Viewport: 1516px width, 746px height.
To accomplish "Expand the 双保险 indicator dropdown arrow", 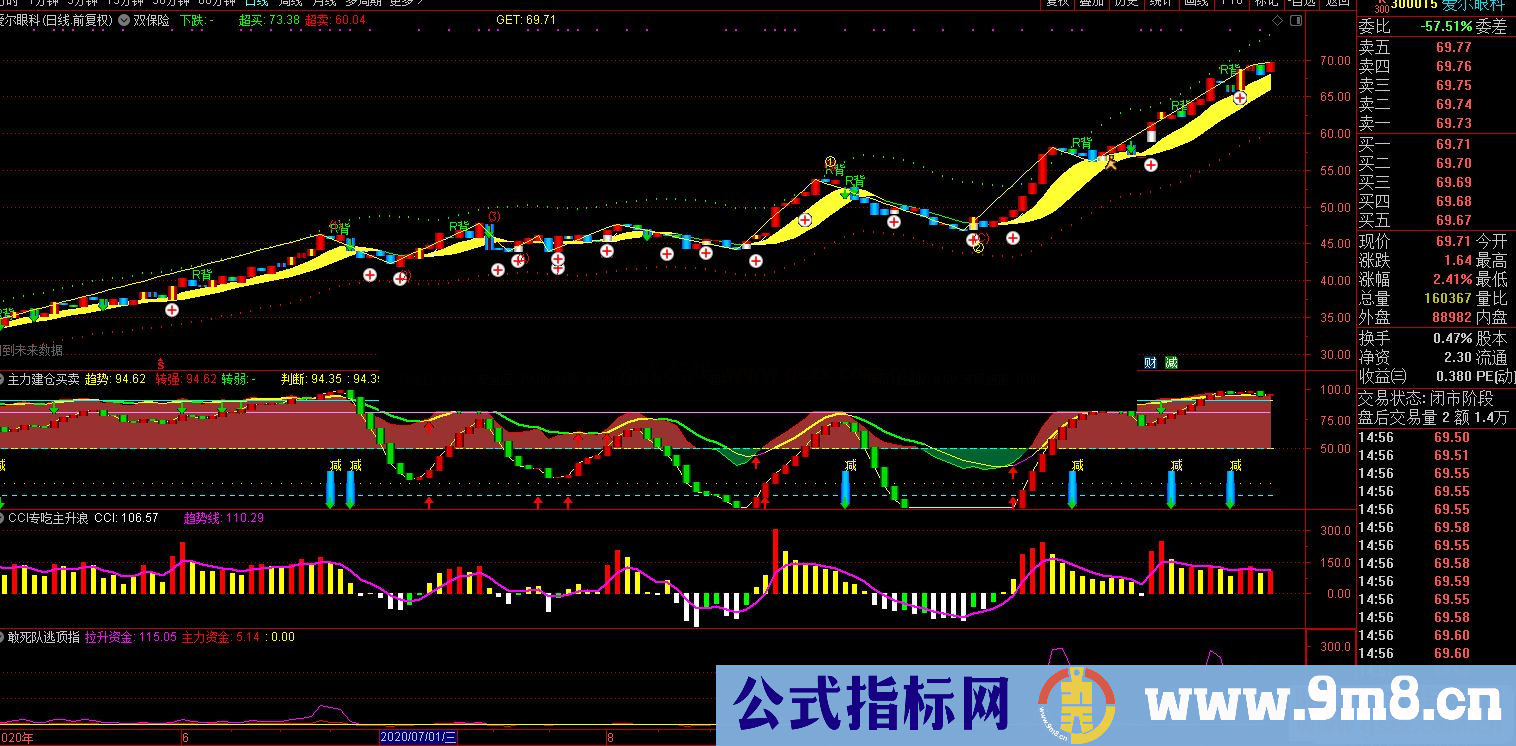I will pos(123,19).
